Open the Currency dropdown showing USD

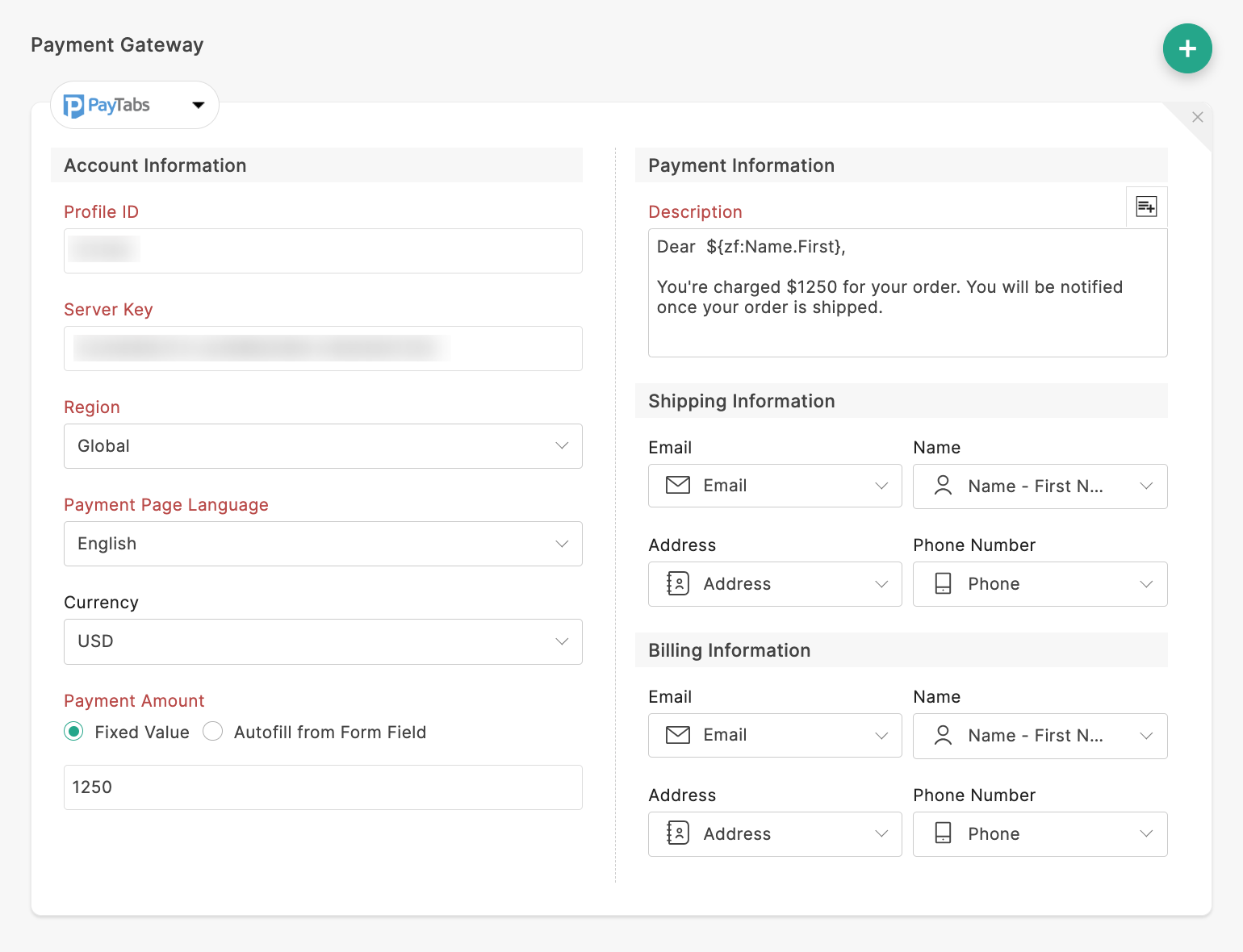pos(323,641)
